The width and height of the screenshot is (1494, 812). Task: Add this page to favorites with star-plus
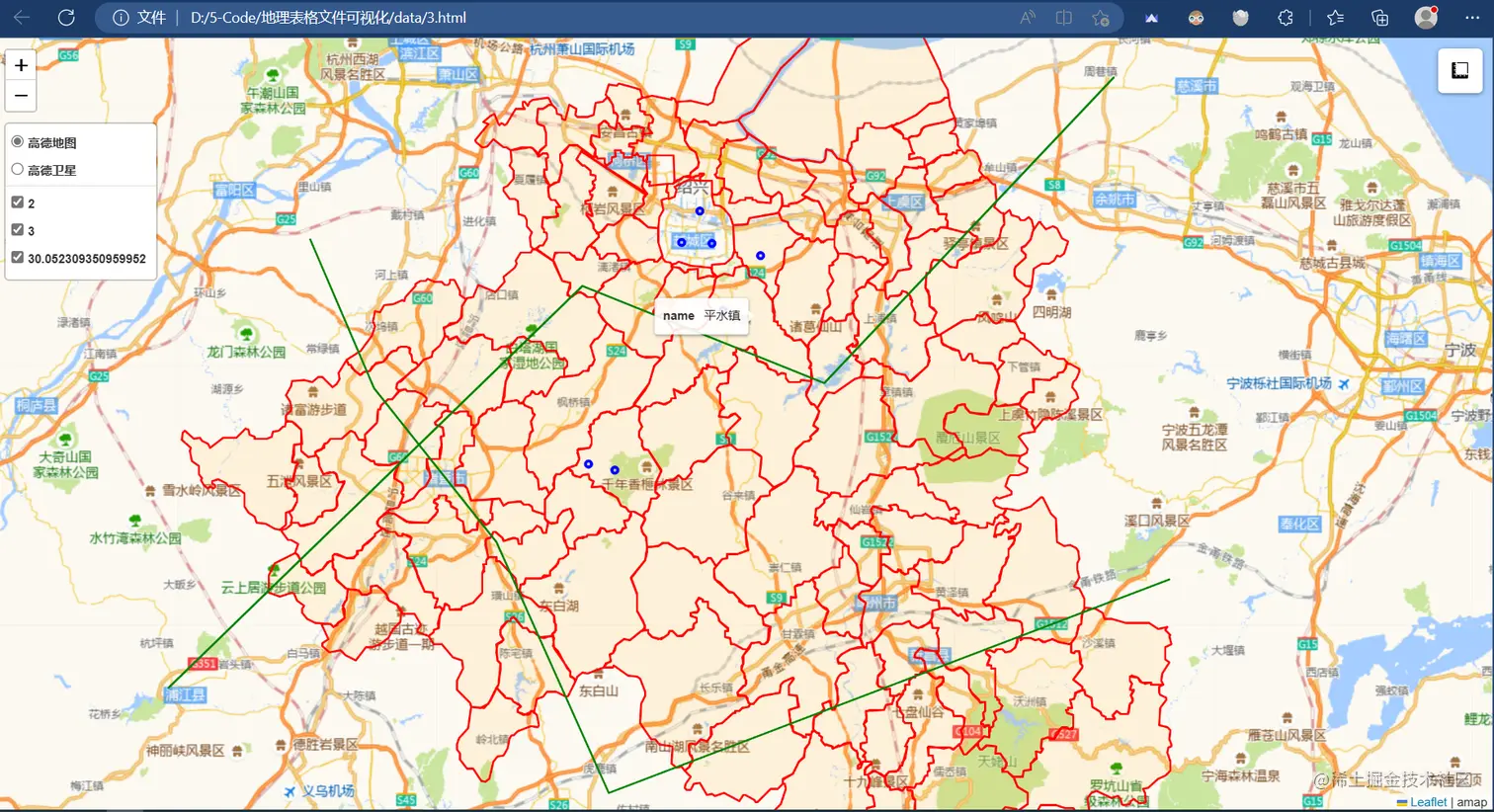pyautogui.click(x=1100, y=18)
